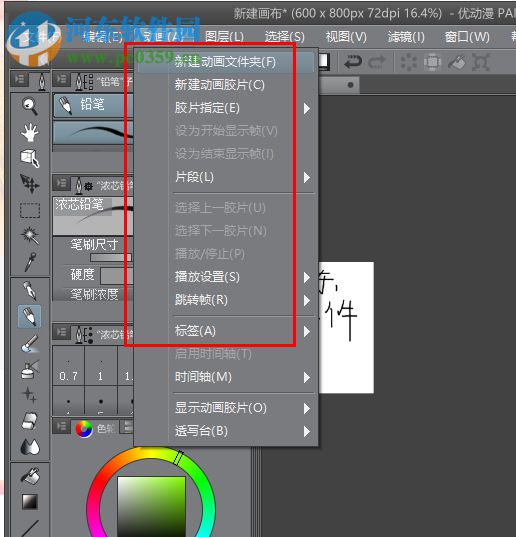This screenshot has height=537, width=516.
Task: Select the Hand move-view tool
Action: [30, 132]
